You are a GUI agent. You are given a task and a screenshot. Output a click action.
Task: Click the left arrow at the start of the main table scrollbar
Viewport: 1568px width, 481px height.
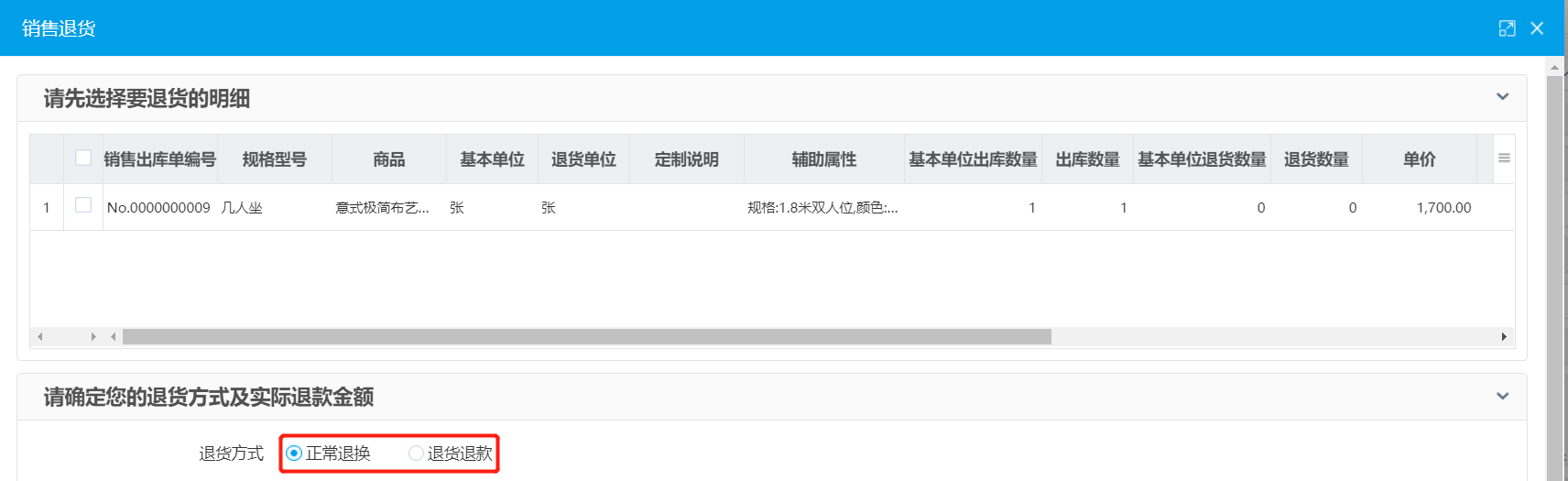coord(113,336)
